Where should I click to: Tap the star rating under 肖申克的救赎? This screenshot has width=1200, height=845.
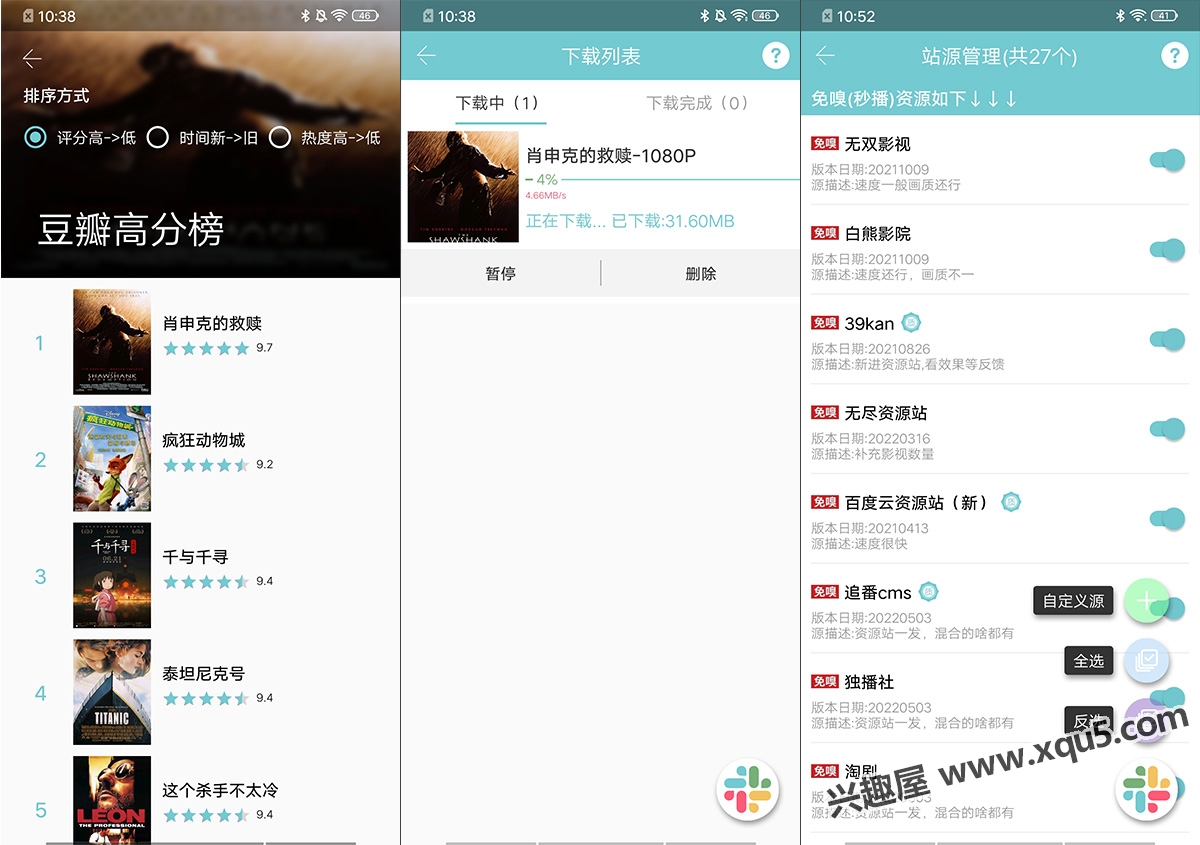tap(206, 348)
